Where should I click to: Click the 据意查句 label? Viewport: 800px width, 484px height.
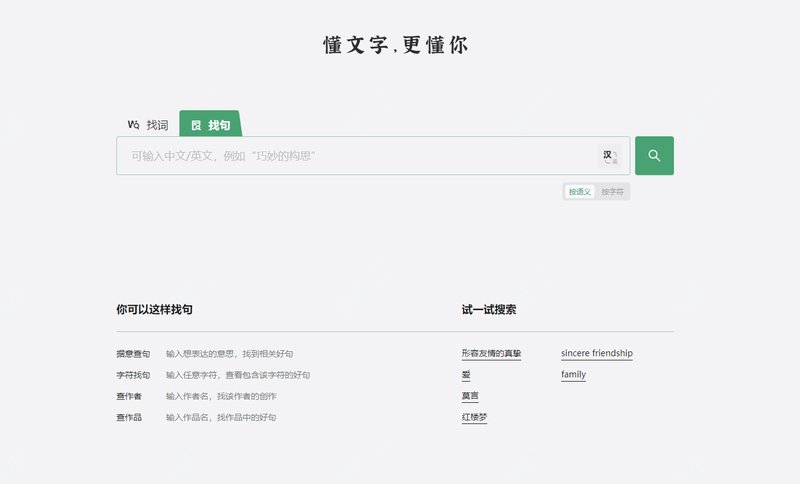click(x=133, y=354)
